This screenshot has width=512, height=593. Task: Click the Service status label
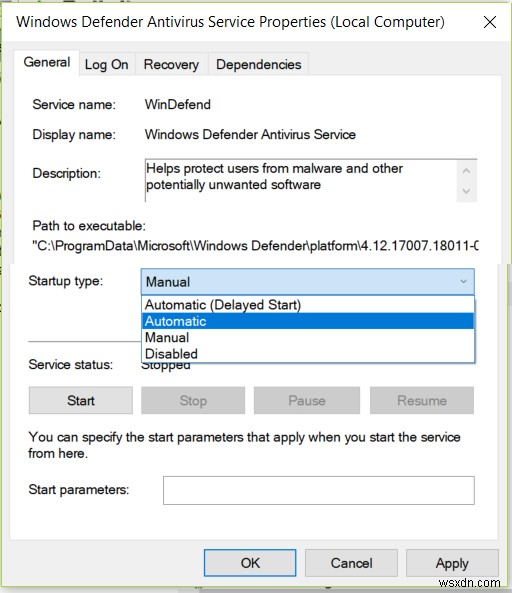click(x=71, y=365)
